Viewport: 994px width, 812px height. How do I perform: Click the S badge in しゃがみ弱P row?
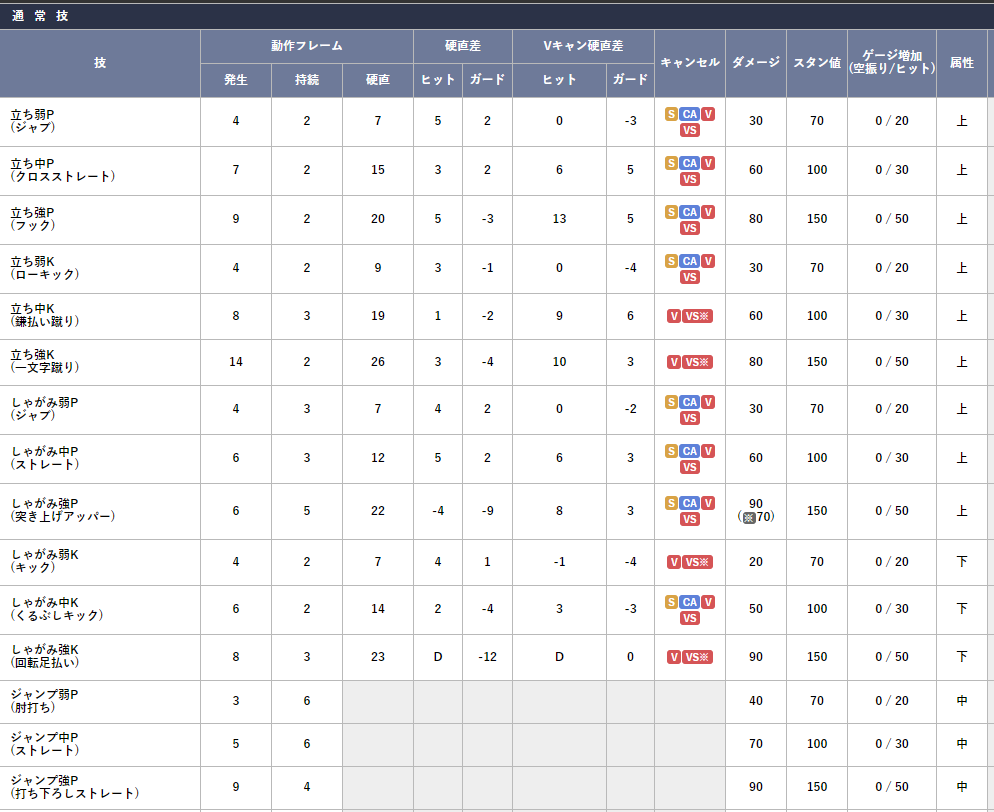tap(671, 402)
